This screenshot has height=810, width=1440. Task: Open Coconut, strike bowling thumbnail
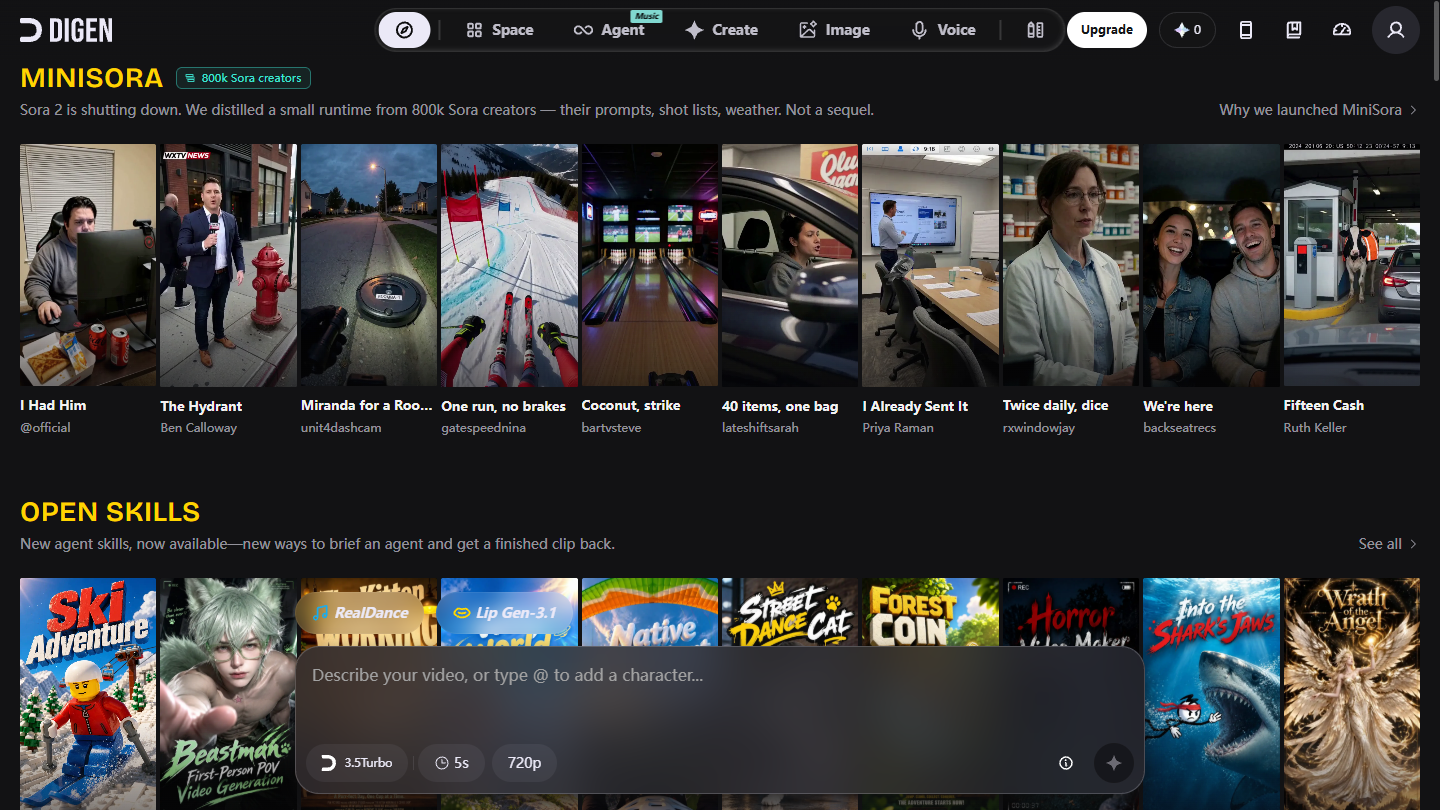[x=650, y=265]
